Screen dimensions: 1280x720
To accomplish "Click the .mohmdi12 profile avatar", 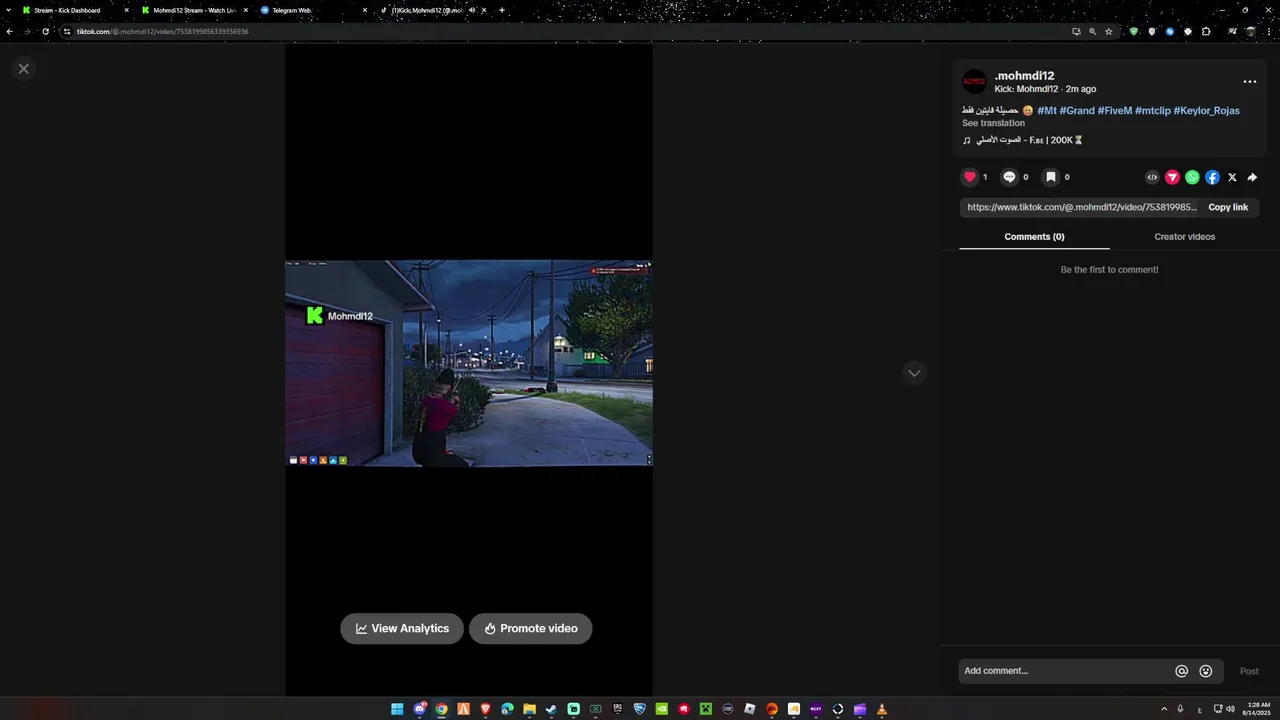I will coord(974,82).
